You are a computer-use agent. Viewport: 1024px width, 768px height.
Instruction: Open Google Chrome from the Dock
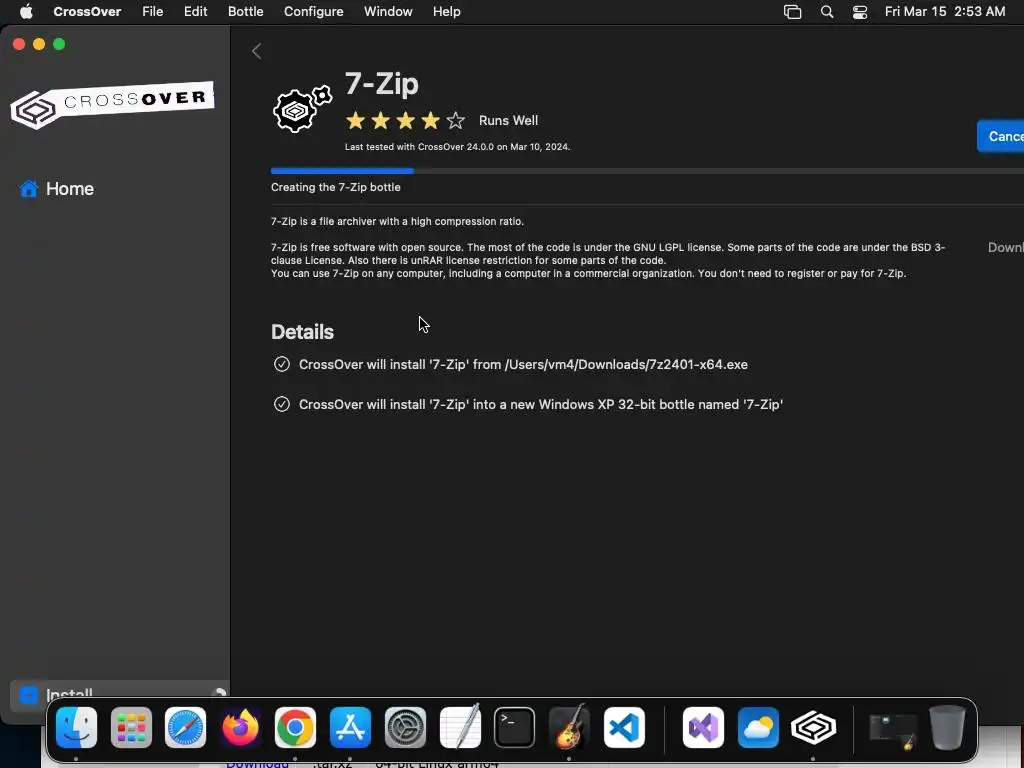click(295, 727)
